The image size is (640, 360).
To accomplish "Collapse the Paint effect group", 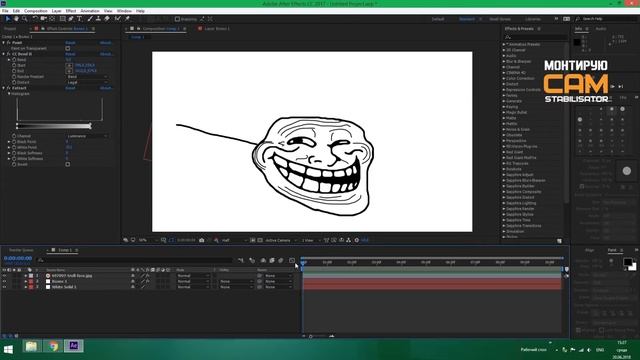I will coord(4,42).
